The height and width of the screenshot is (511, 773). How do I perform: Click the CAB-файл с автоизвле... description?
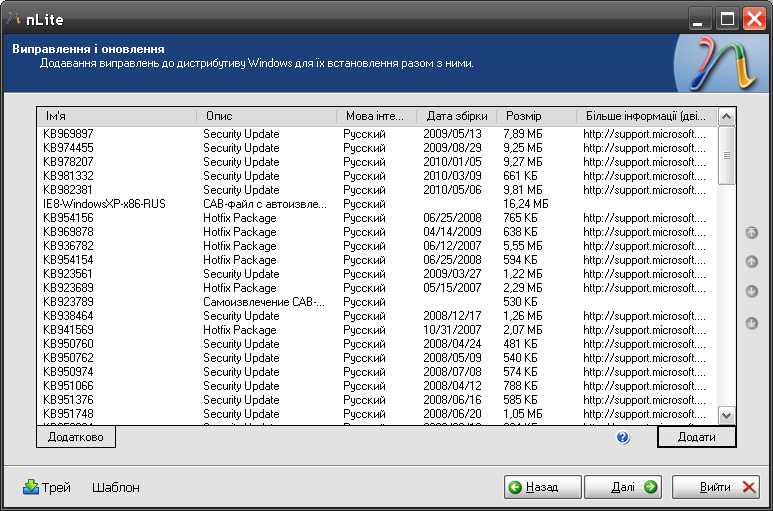point(265,204)
